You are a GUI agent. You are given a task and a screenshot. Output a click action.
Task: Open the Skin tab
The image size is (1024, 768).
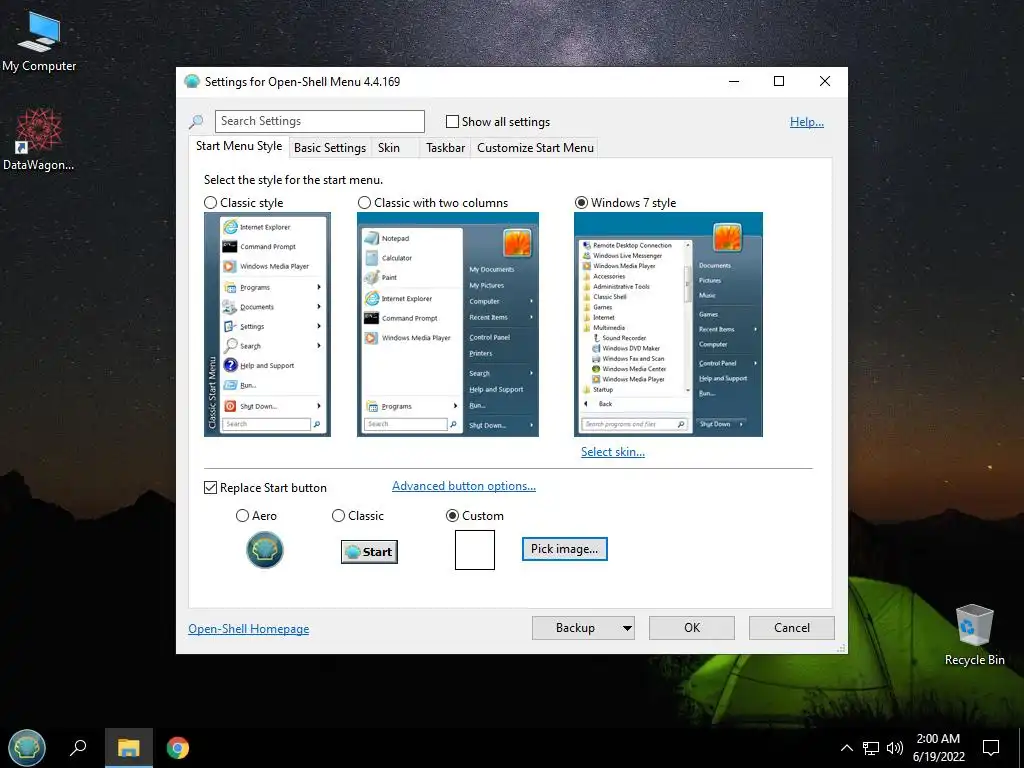(389, 148)
